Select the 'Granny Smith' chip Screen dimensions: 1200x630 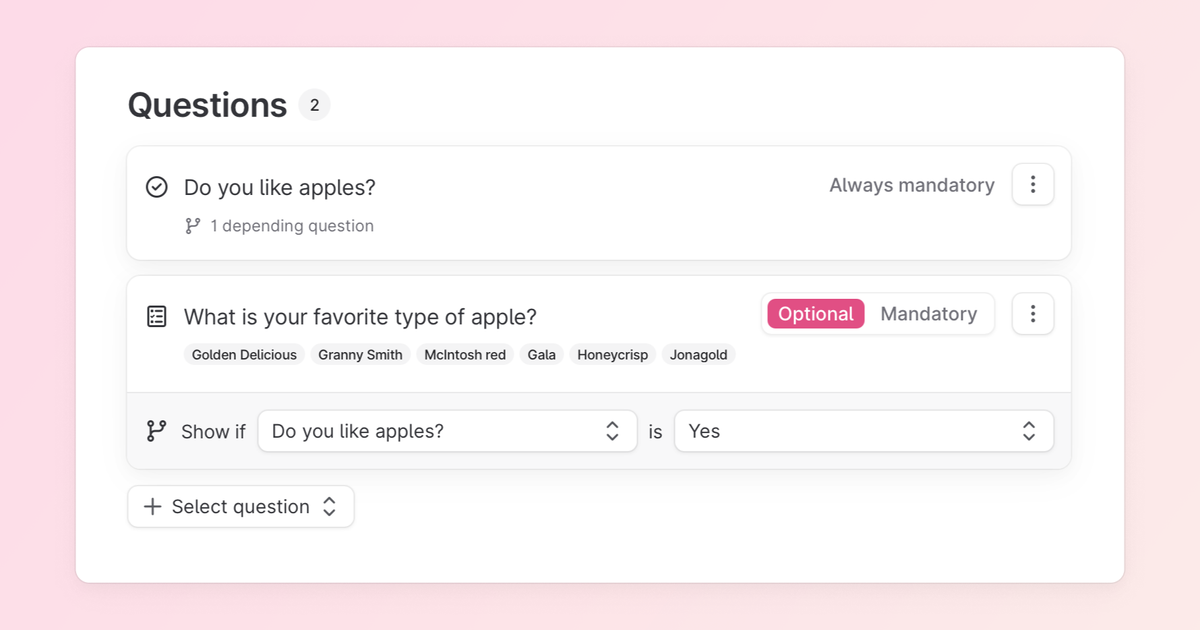click(360, 354)
